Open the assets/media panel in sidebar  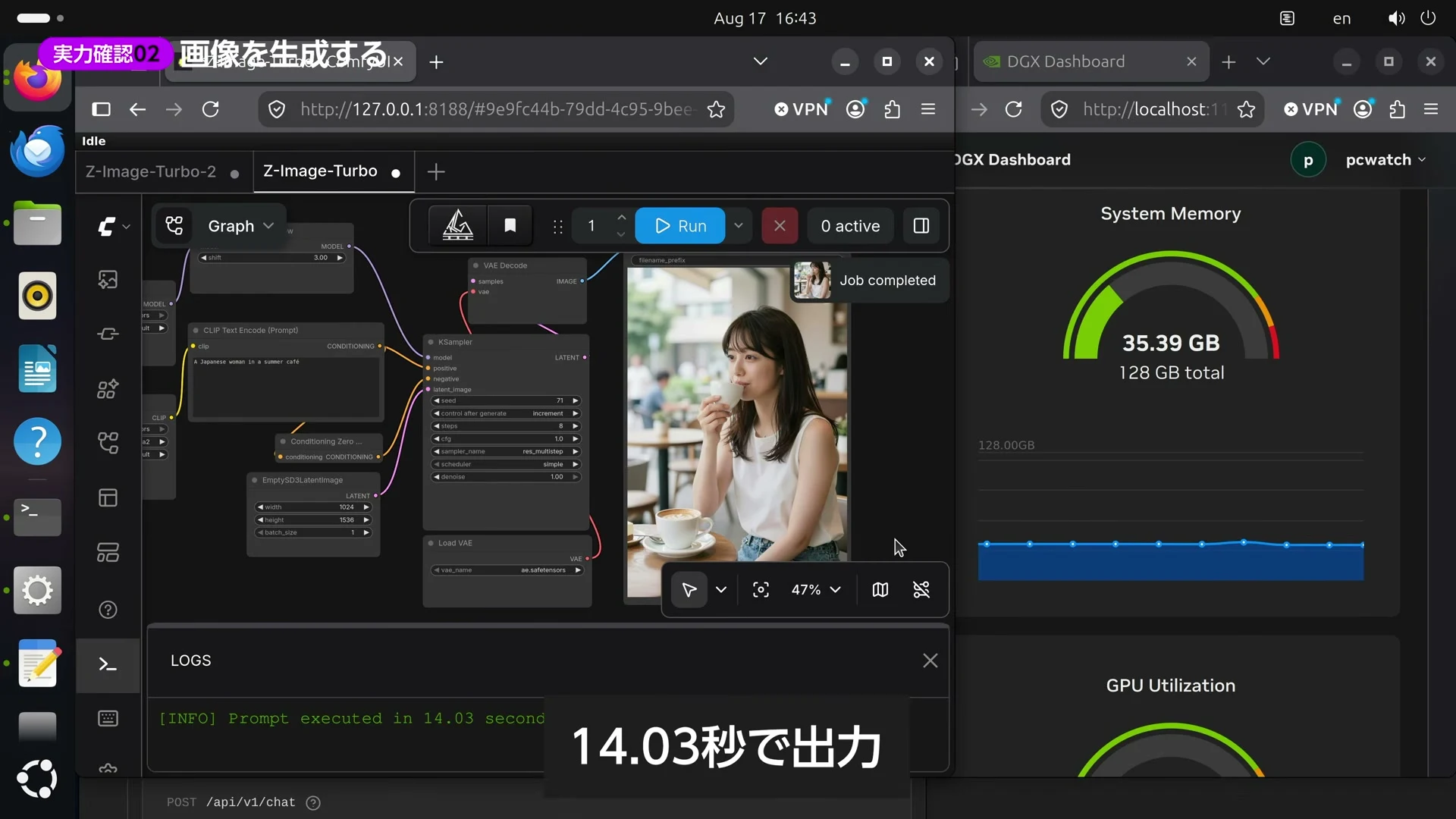coord(108,280)
